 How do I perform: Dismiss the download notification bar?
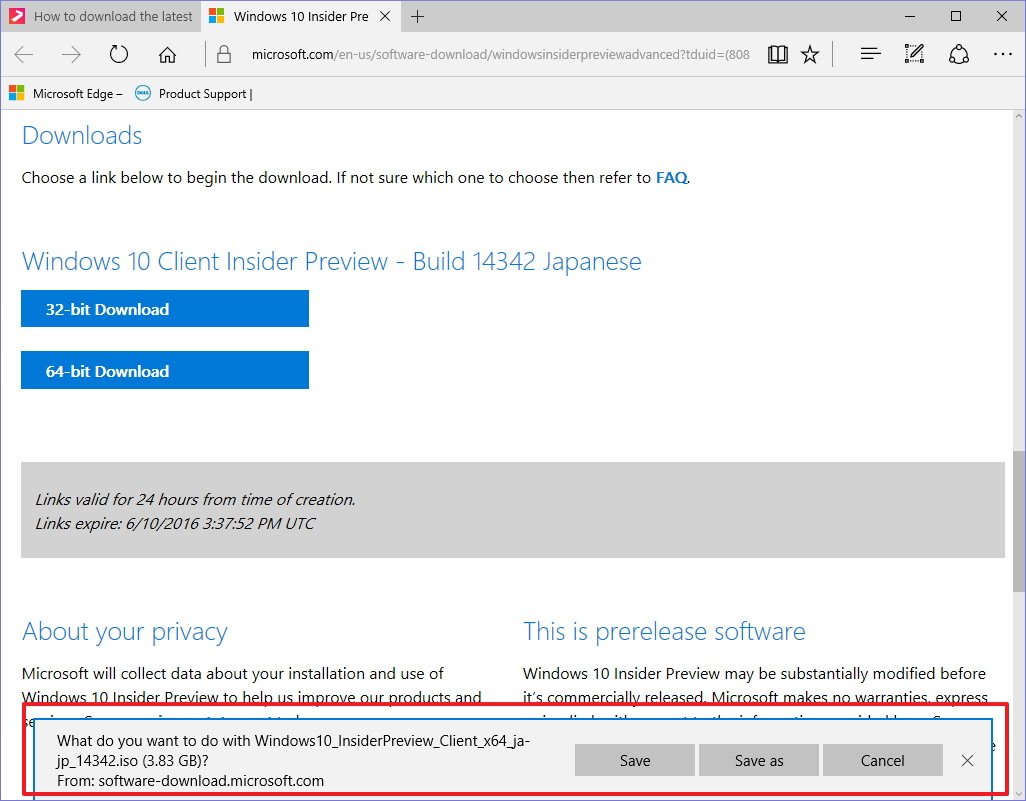pyautogui.click(x=967, y=760)
